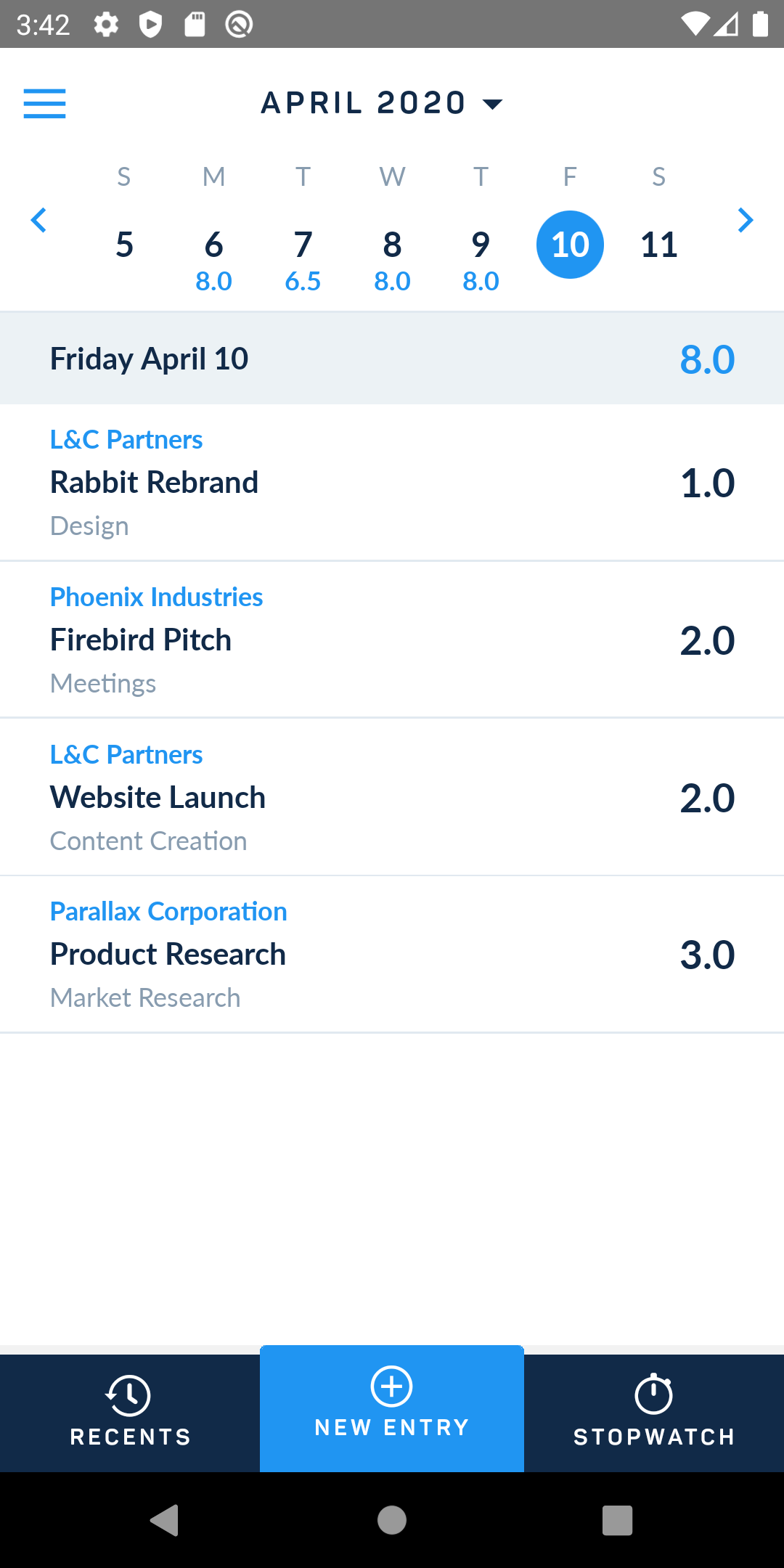This screenshot has height=1568, width=784.
Task: Expand the April 2020 month dropdown
Action: pyautogui.click(x=382, y=103)
